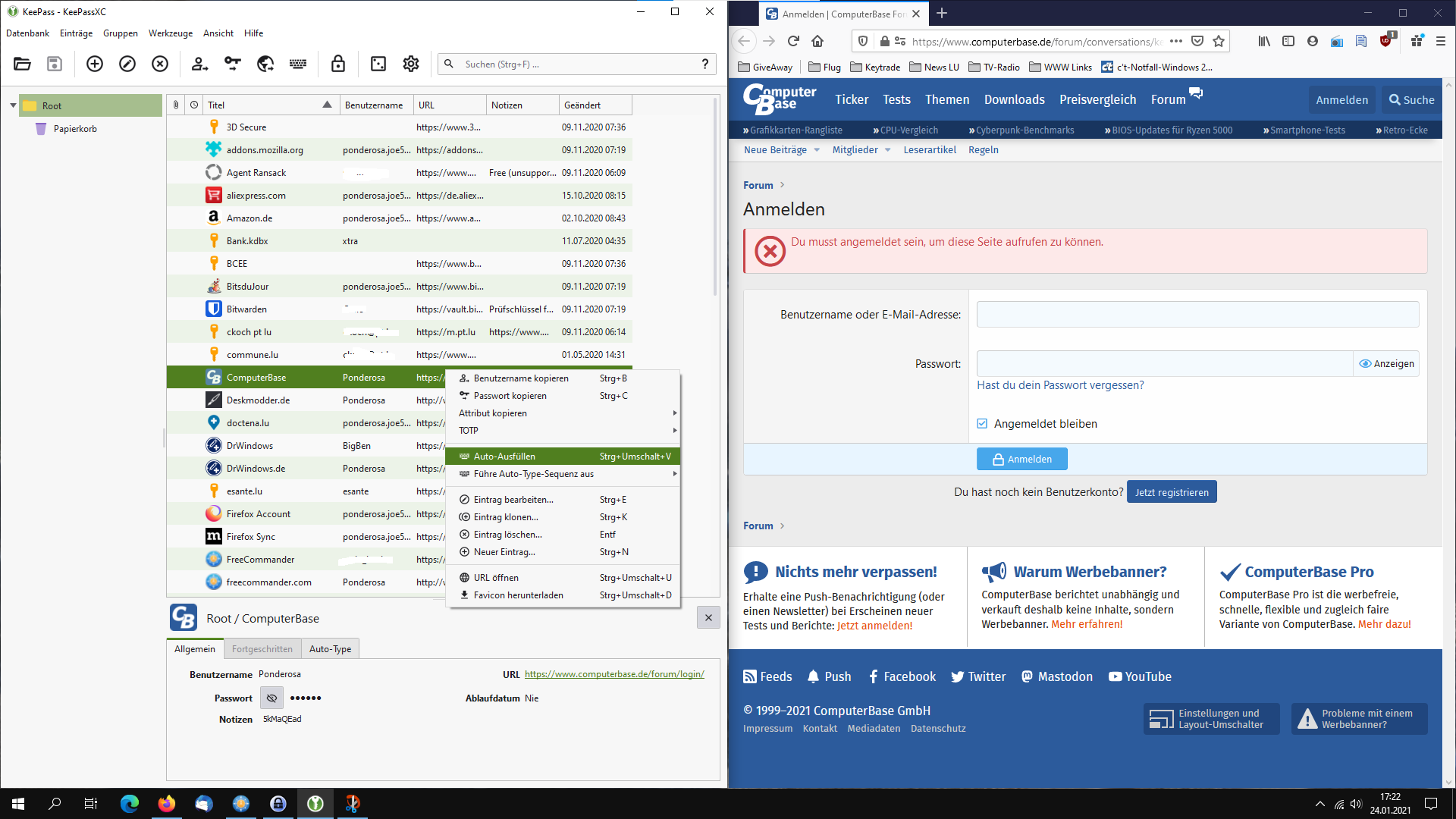Click the entry list vertical scrollbar
This screenshot has width=1456, height=819.
click(x=714, y=197)
